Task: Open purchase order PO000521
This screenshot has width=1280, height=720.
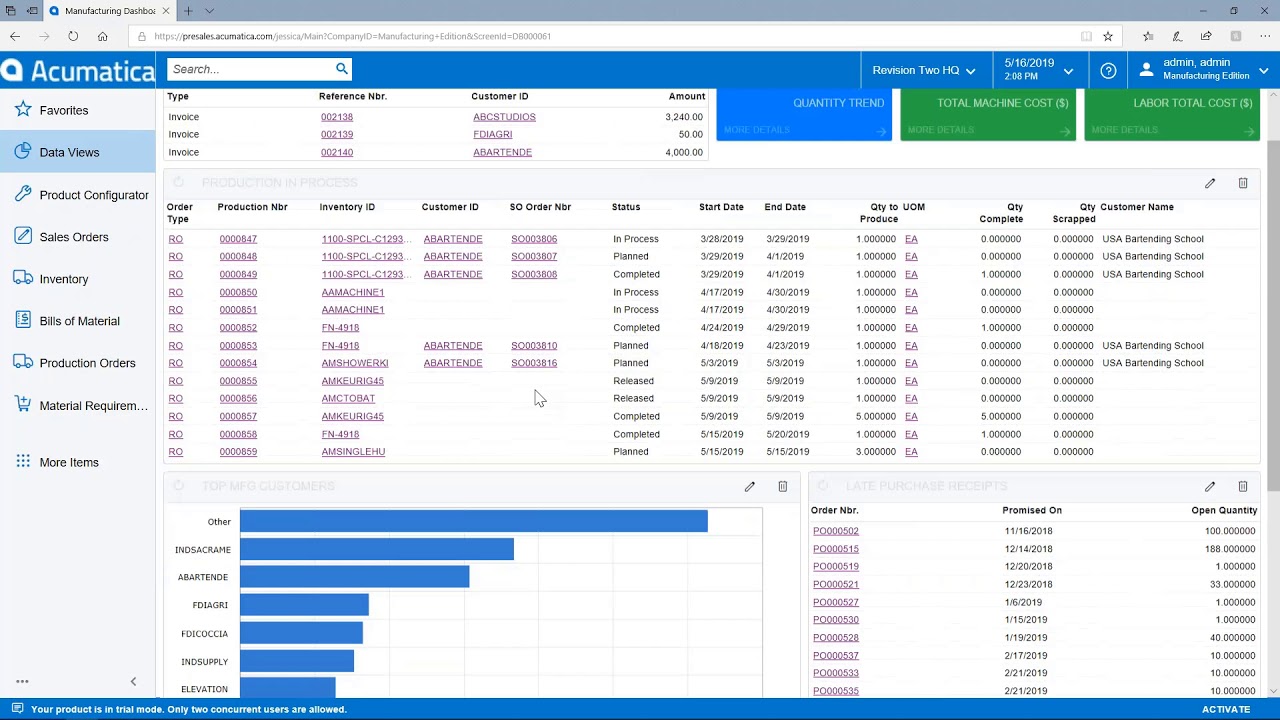Action: click(x=836, y=584)
